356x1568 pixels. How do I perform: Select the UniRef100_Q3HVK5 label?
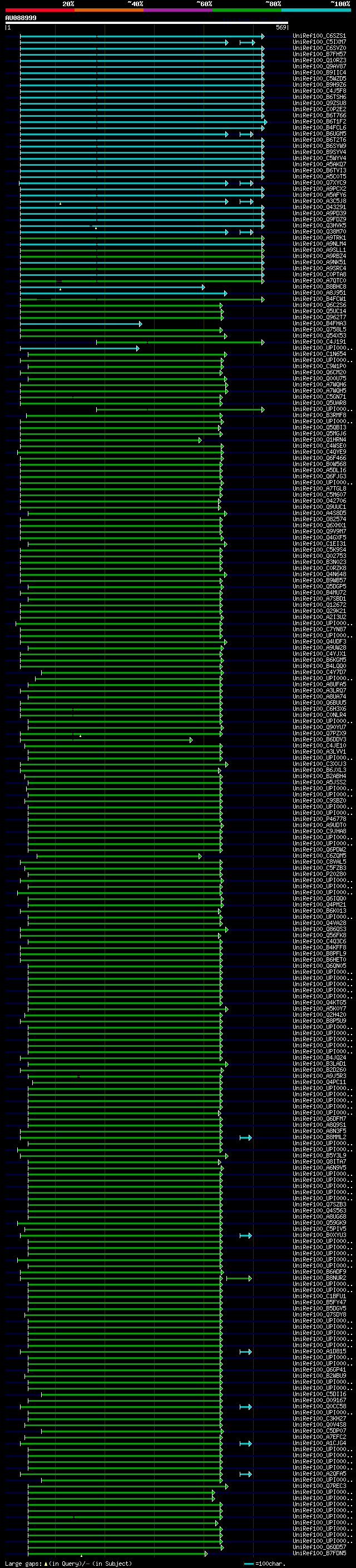click(319, 225)
